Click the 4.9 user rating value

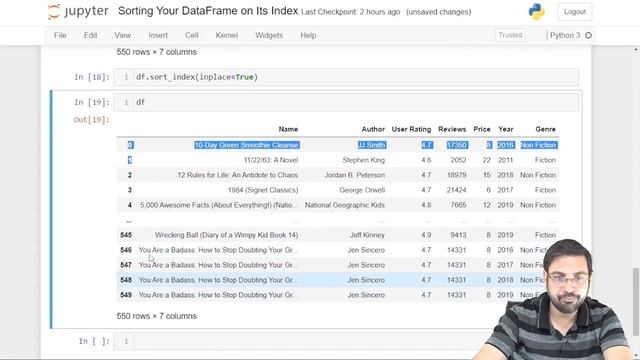tap(426, 235)
